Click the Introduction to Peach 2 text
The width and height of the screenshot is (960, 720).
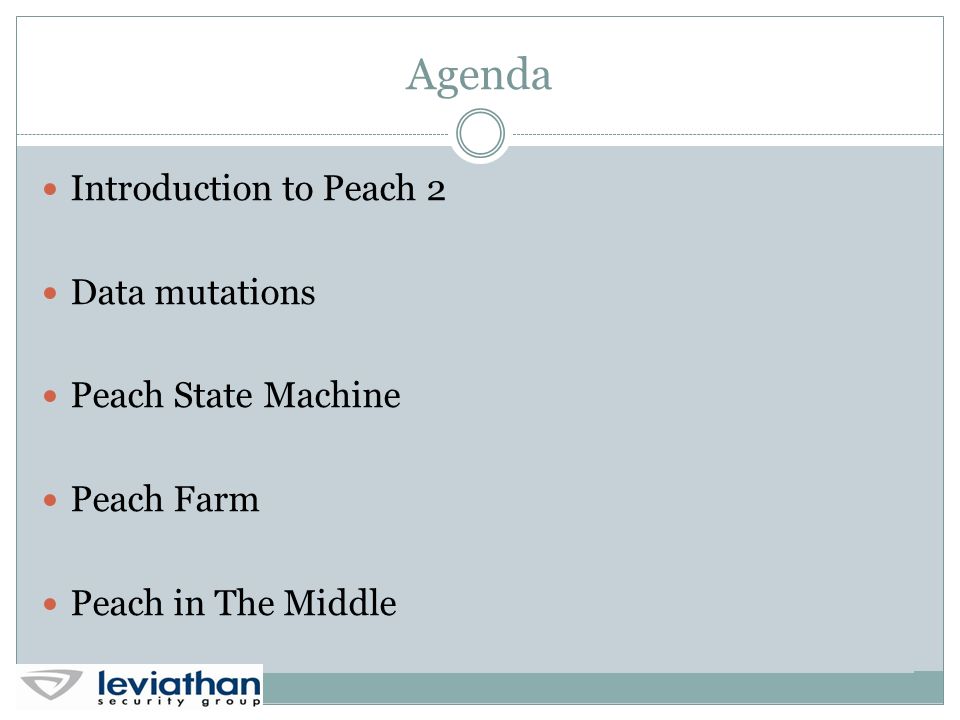[258, 188]
